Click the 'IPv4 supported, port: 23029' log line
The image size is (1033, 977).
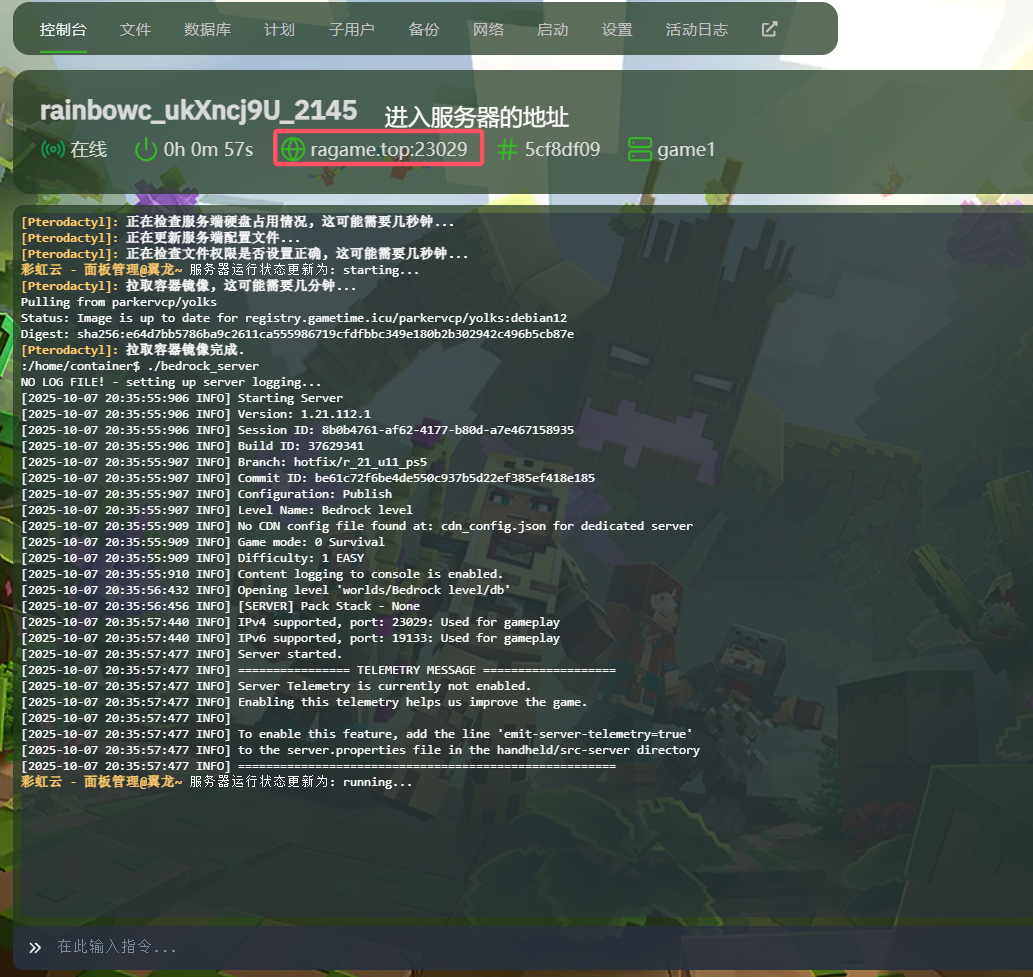click(291, 622)
